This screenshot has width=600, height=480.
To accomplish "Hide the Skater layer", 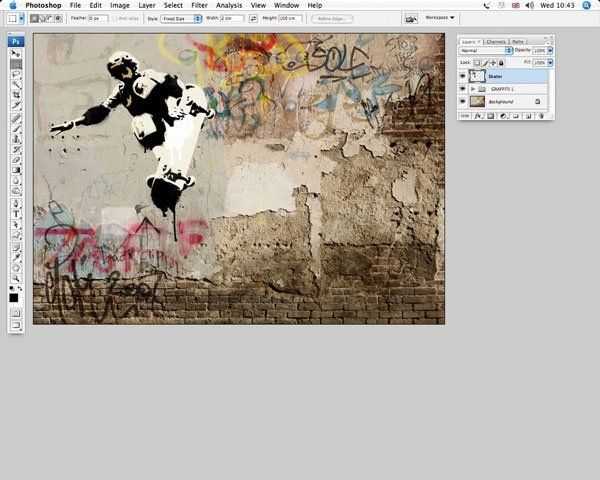I will click(462, 75).
